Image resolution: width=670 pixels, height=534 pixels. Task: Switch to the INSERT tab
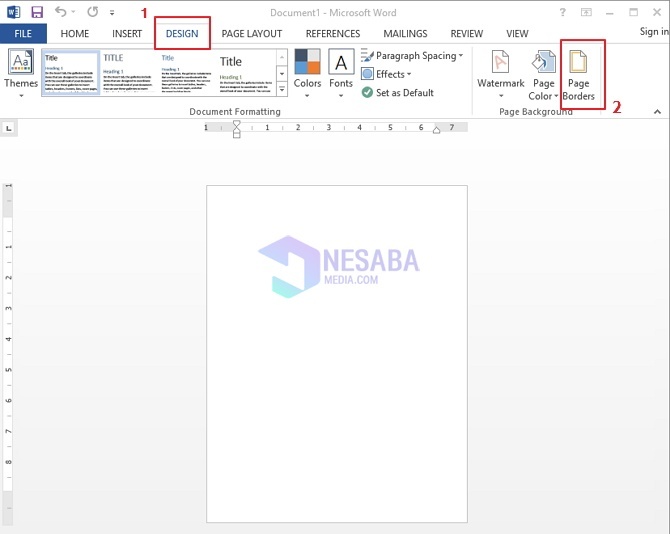point(127,34)
